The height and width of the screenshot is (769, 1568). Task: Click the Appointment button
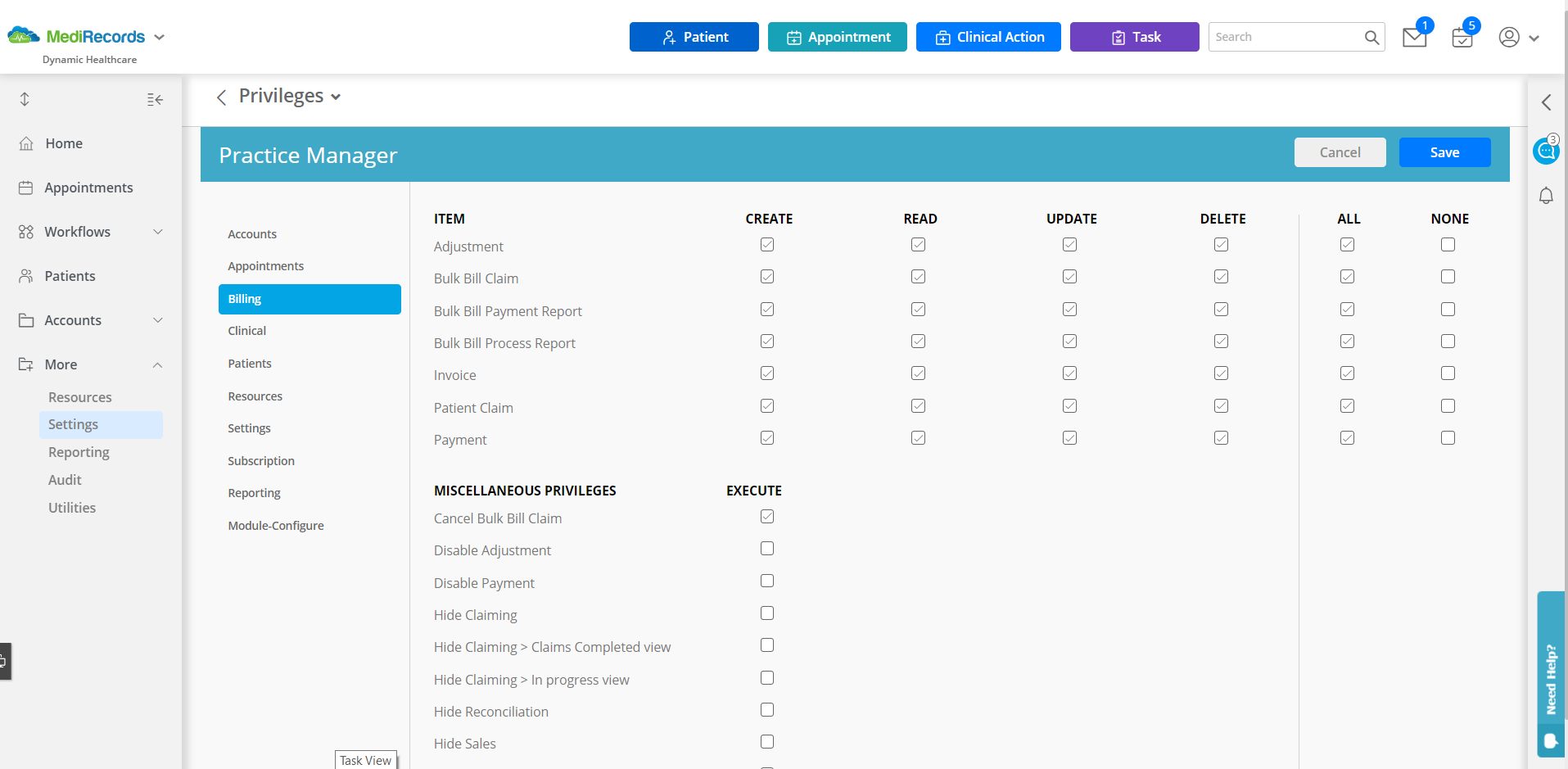[838, 37]
